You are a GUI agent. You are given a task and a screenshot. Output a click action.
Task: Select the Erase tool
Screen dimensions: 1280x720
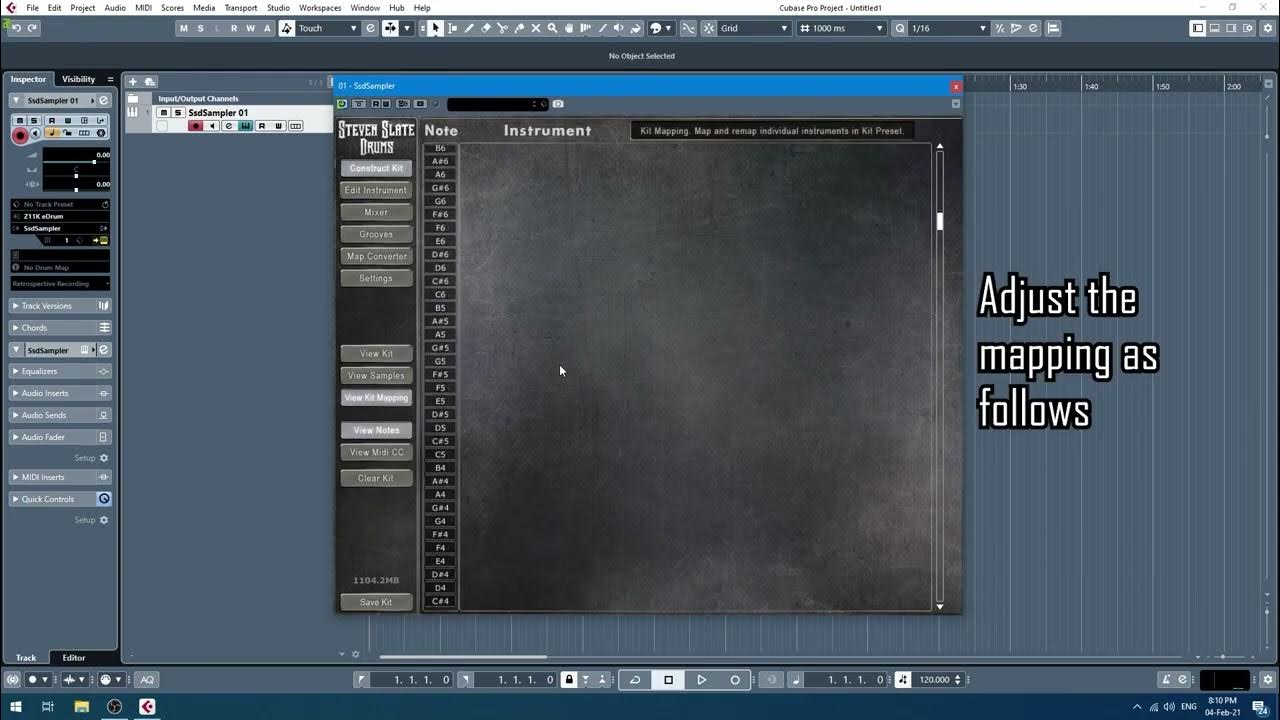click(x=486, y=28)
